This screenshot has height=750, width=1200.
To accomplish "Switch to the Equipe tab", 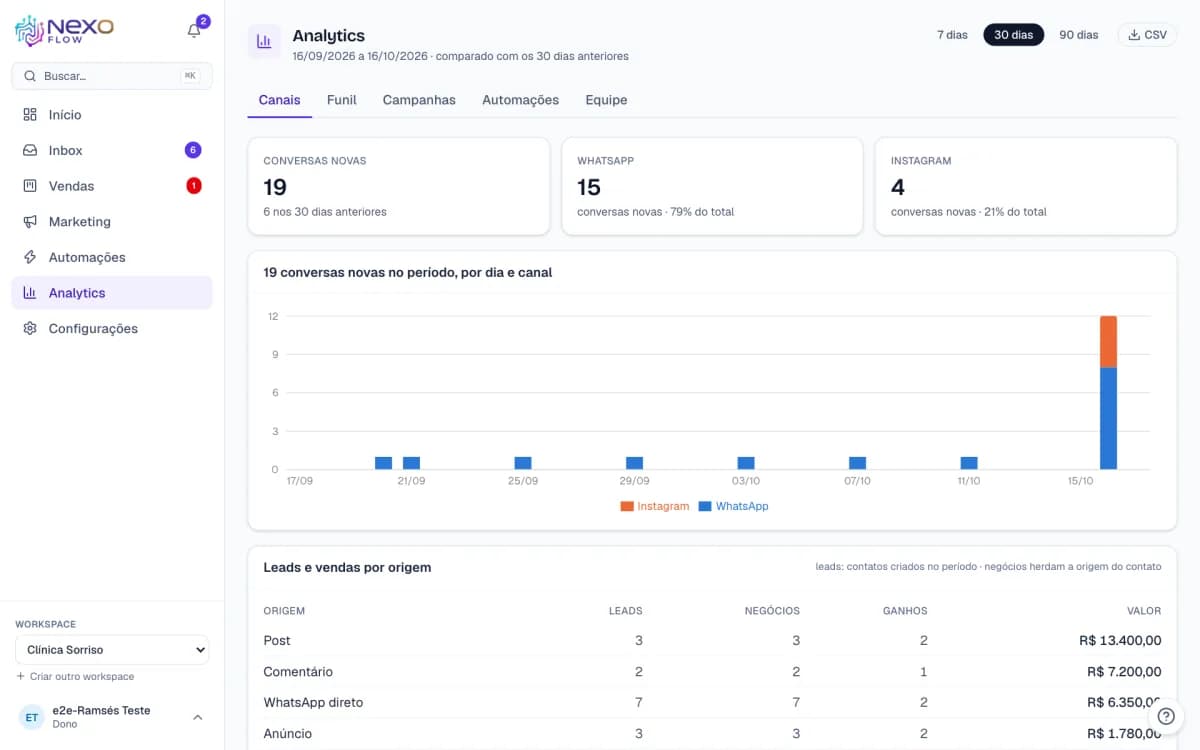I will (x=606, y=100).
